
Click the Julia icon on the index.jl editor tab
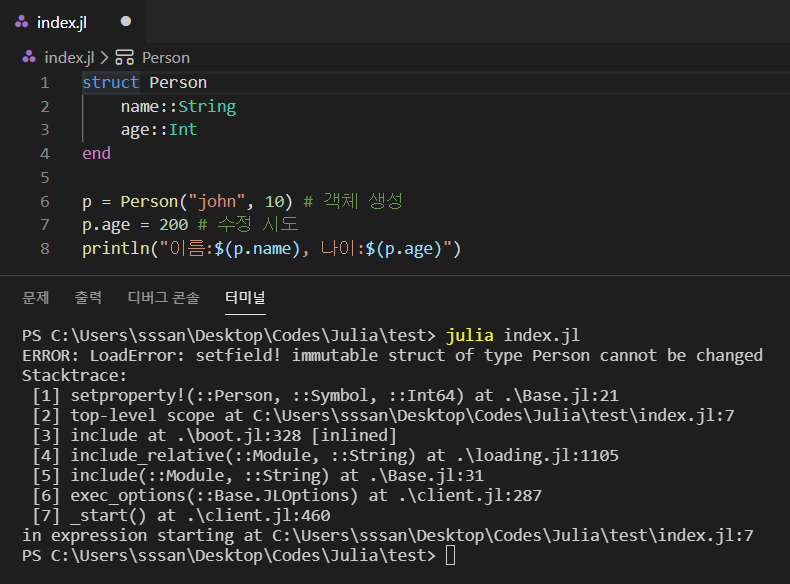coord(22,21)
